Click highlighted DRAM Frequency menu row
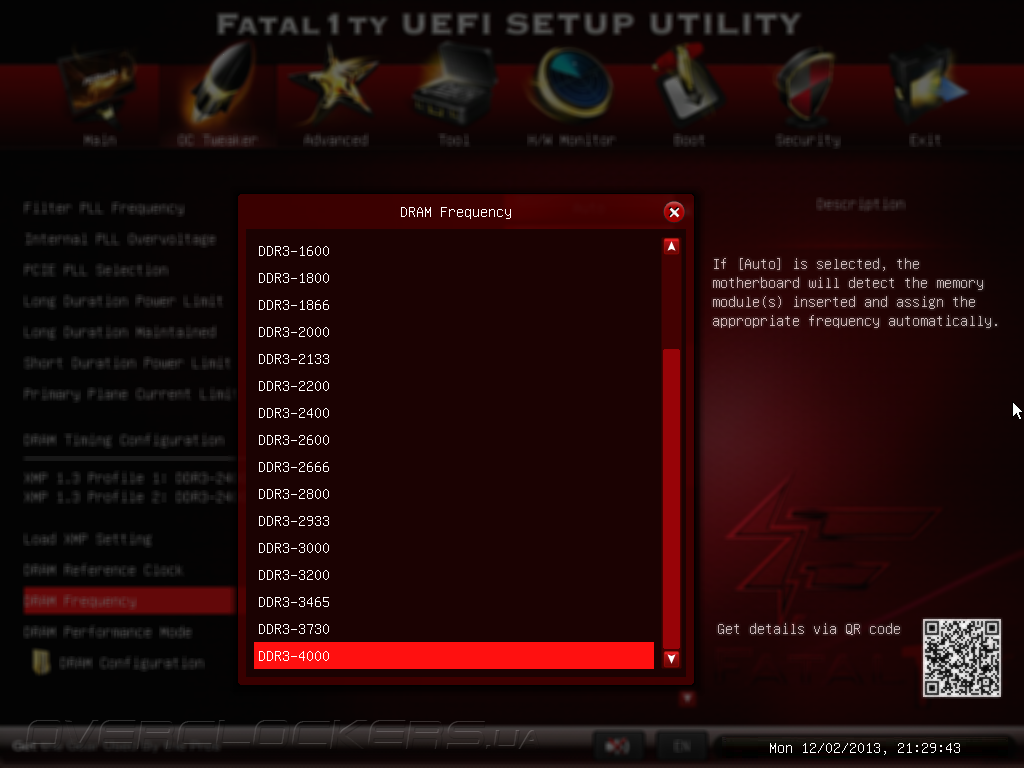The image size is (1024, 768). tap(129, 601)
